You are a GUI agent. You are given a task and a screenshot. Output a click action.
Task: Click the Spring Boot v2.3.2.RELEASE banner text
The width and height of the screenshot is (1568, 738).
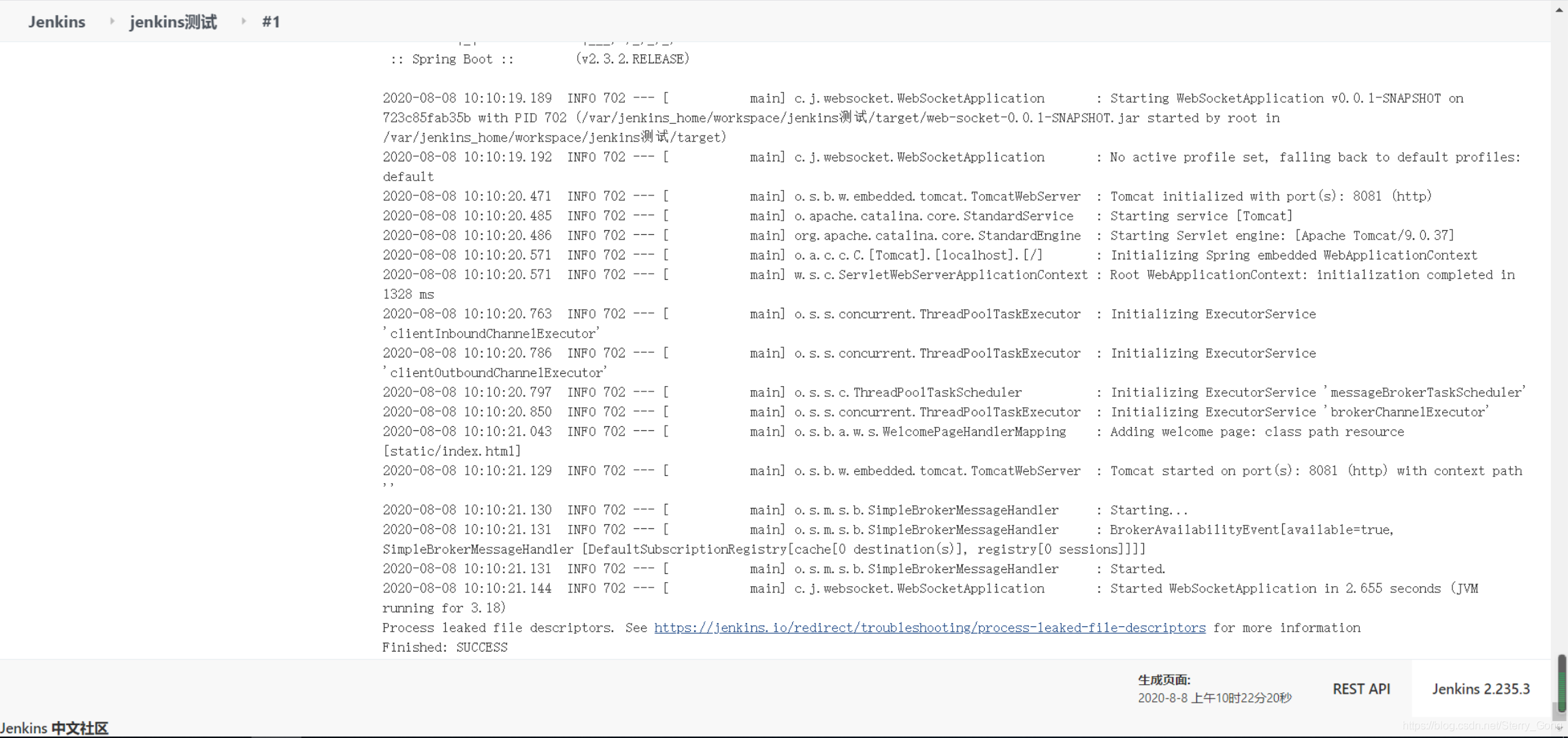[x=540, y=59]
